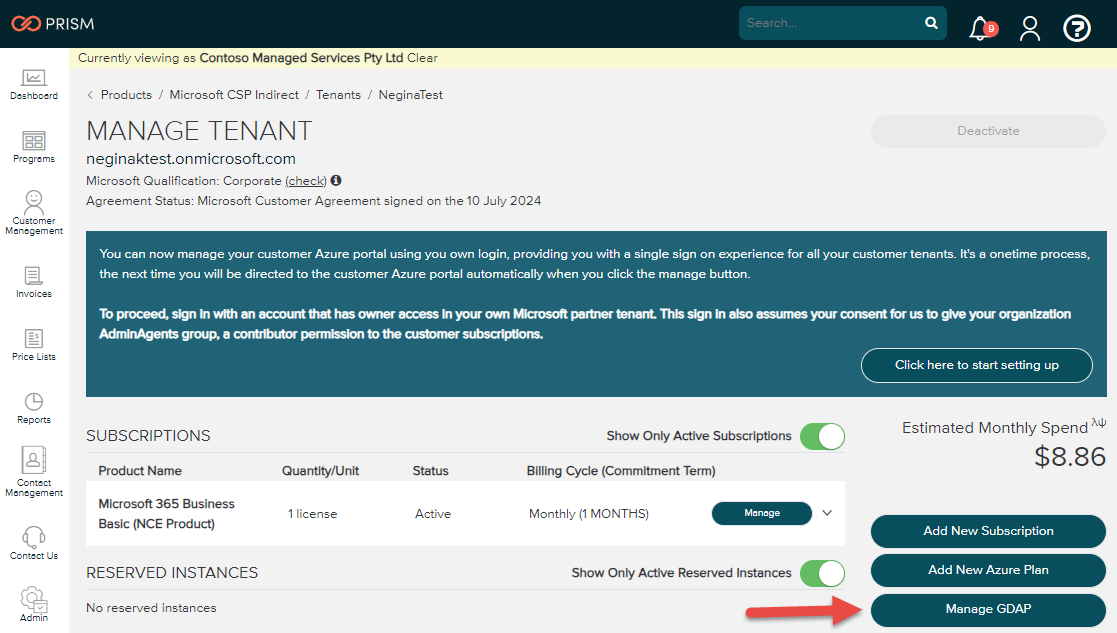Expand details for Microsoft 365 Business Basic
The height and width of the screenshot is (633, 1117).
(827, 513)
